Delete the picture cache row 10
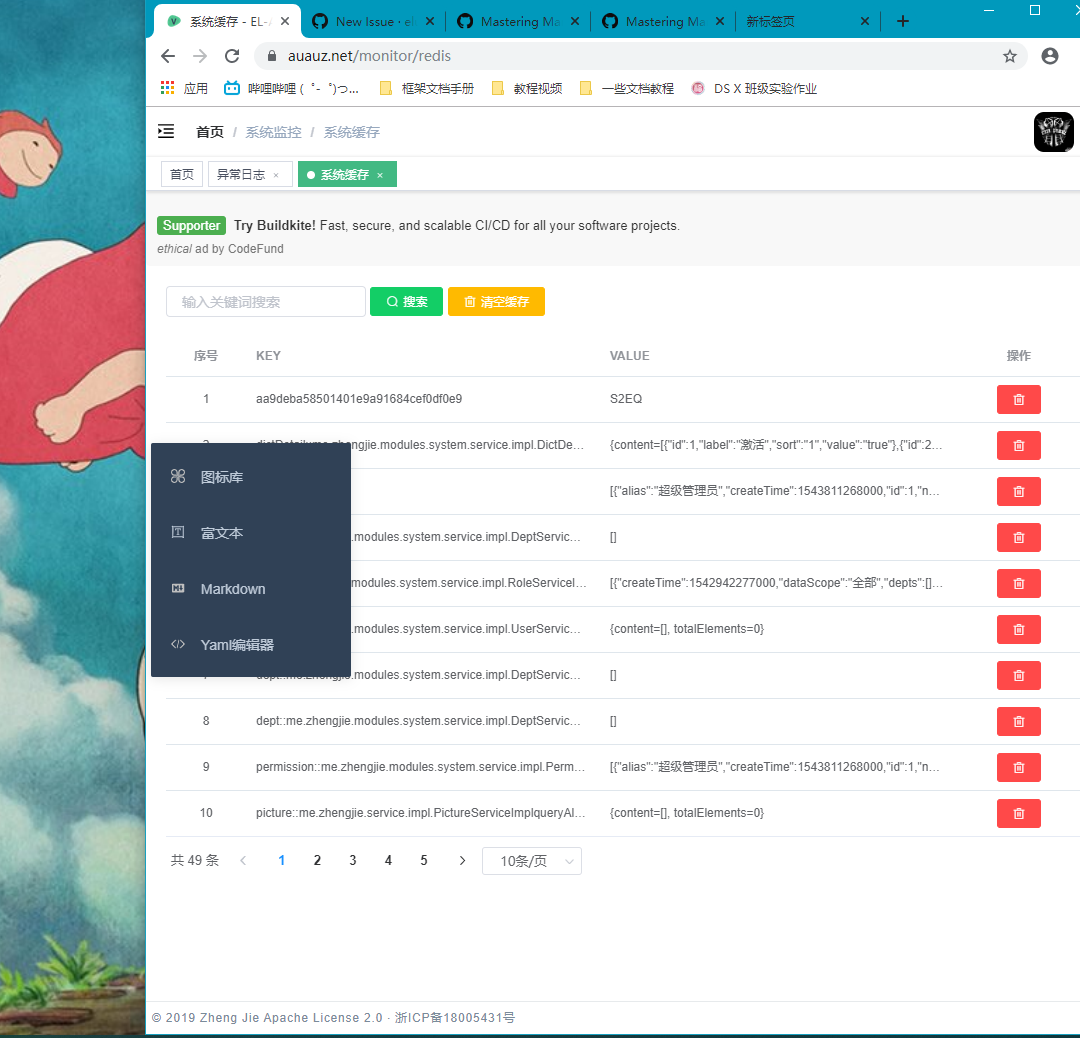This screenshot has height=1038, width=1080. point(1018,813)
